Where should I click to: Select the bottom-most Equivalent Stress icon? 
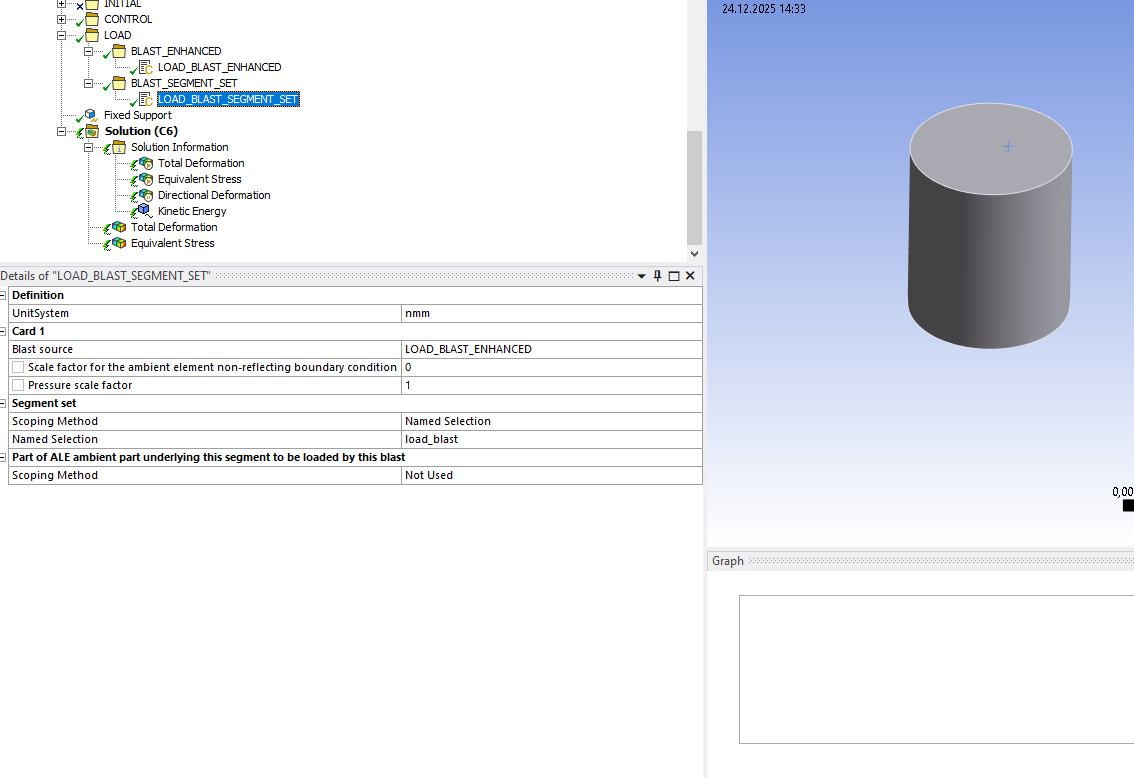[118, 243]
